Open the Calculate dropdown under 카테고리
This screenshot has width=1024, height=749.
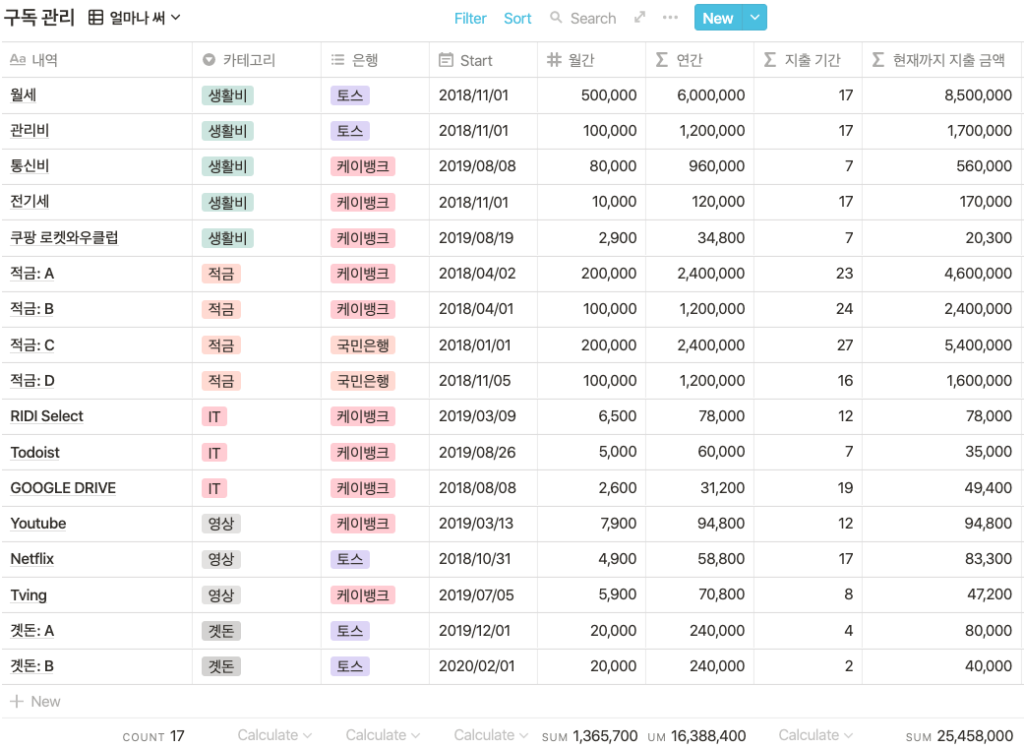click(x=274, y=735)
